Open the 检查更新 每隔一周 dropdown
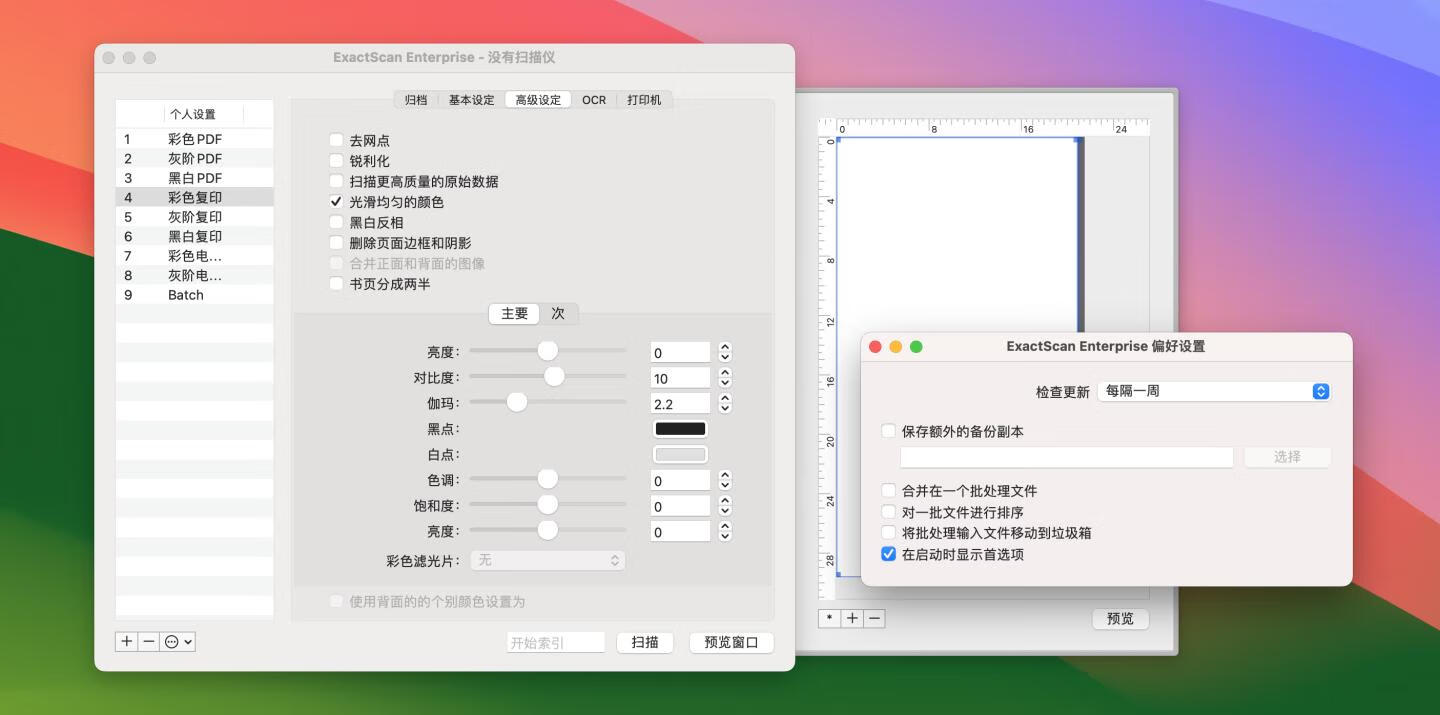The width and height of the screenshot is (1440, 715). coord(1214,392)
